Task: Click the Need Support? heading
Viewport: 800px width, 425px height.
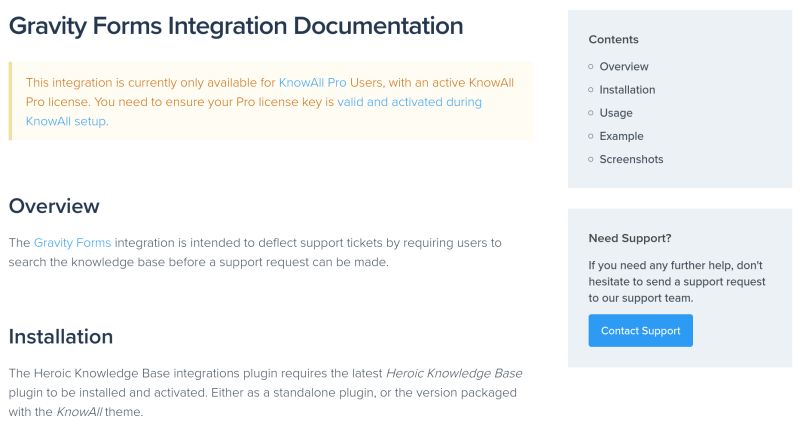Action: coord(630,238)
